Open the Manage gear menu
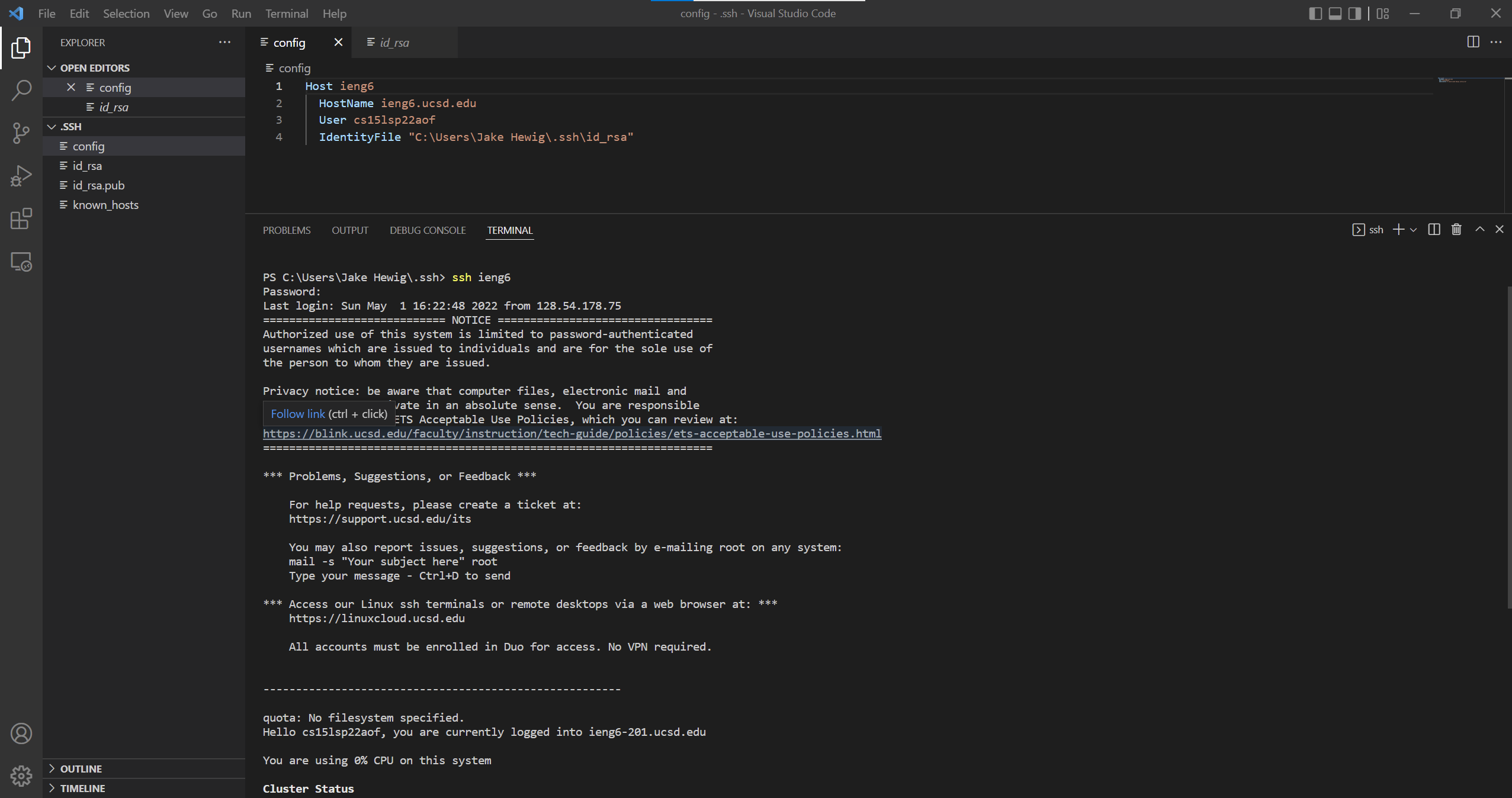Viewport: 1512px width, 798px height. 21,776
